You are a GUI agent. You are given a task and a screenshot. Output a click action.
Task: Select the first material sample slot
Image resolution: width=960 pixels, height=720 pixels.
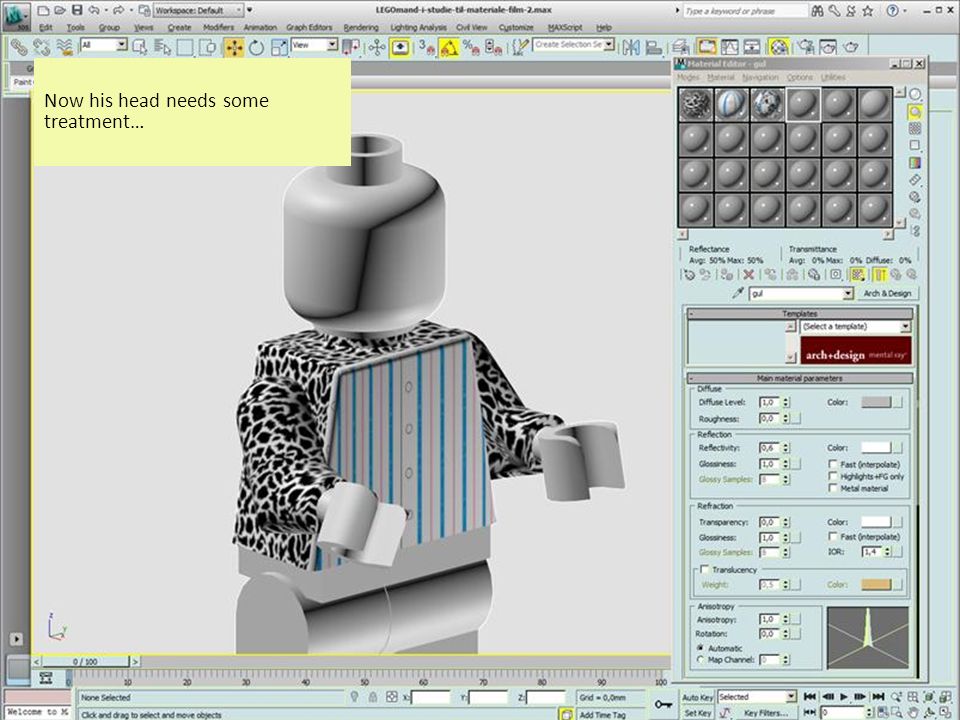pos(696,104)
